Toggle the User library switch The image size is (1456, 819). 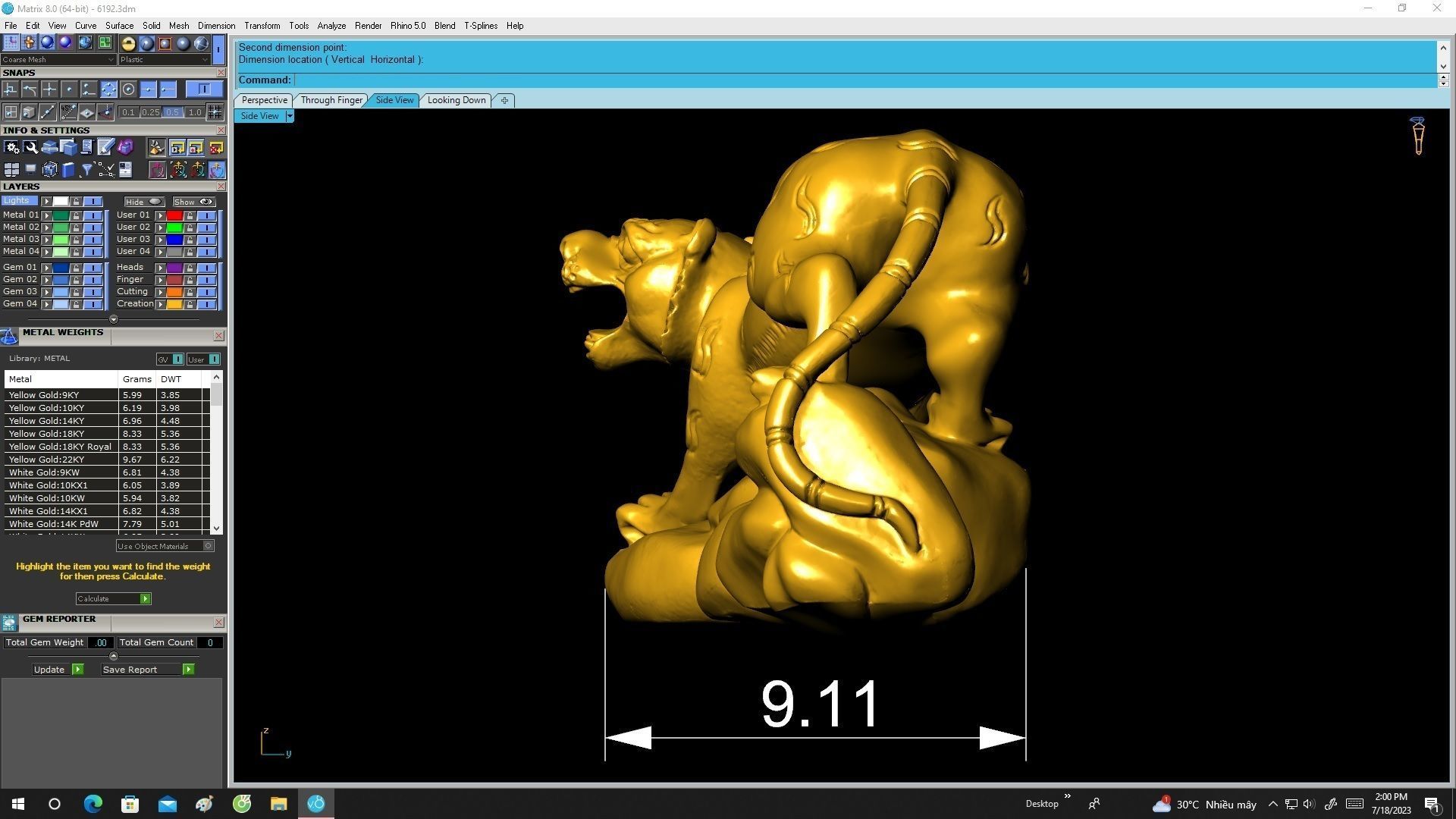[214, 359]
